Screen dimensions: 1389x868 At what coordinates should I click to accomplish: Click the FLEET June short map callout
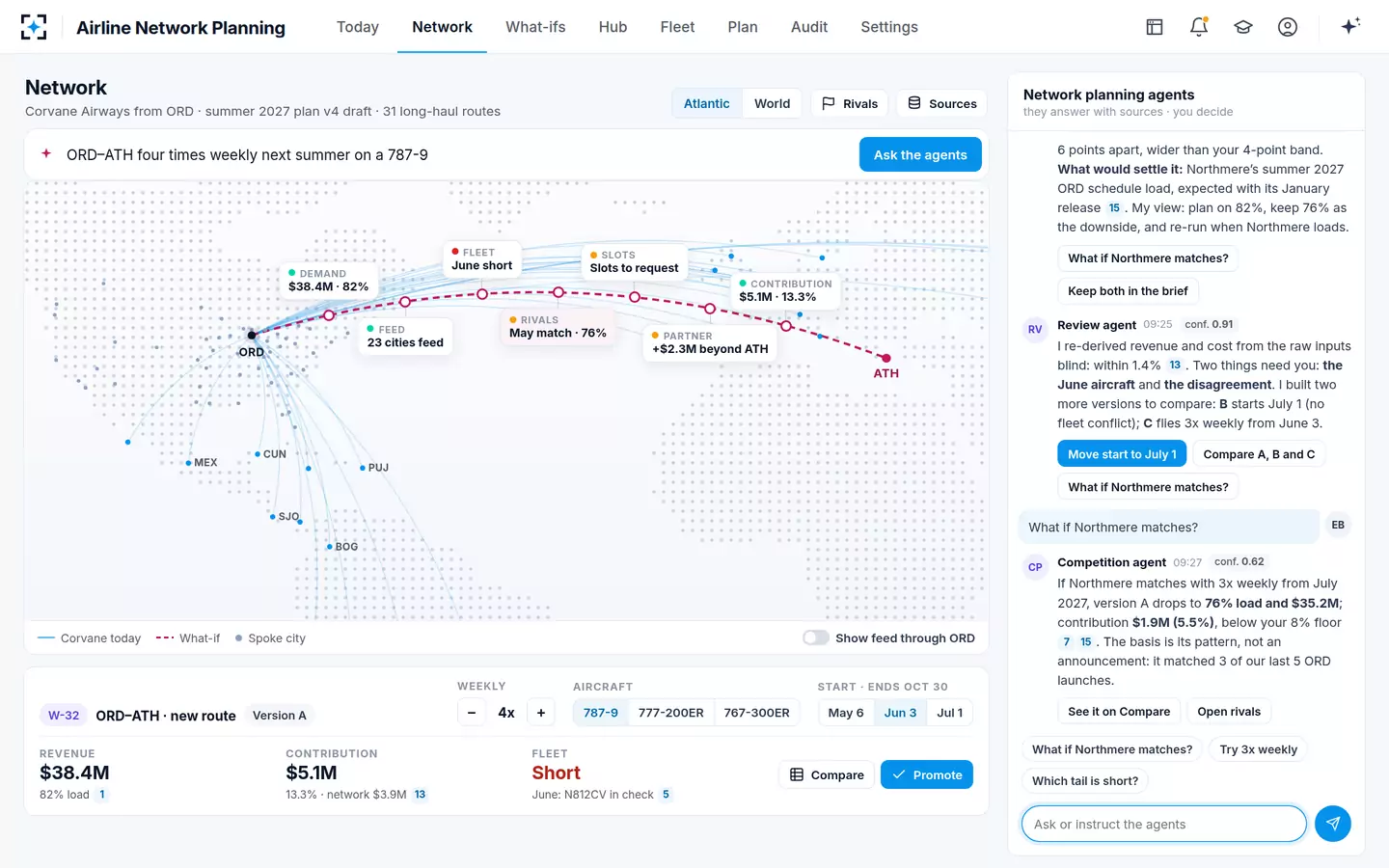pos(482,259)
